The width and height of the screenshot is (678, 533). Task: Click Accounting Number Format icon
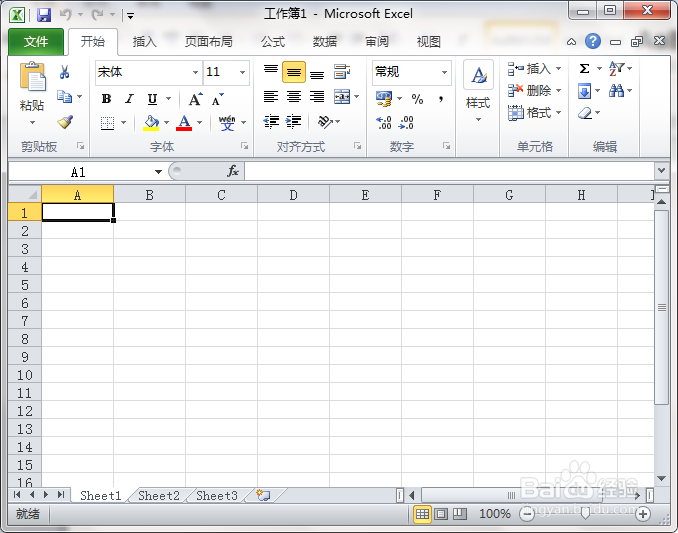384,99
